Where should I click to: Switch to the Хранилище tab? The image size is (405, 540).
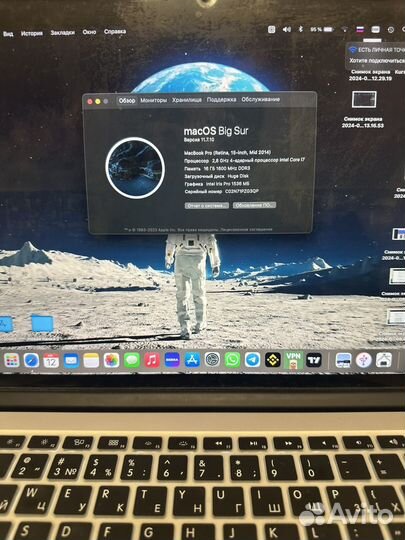coord(187,100)
